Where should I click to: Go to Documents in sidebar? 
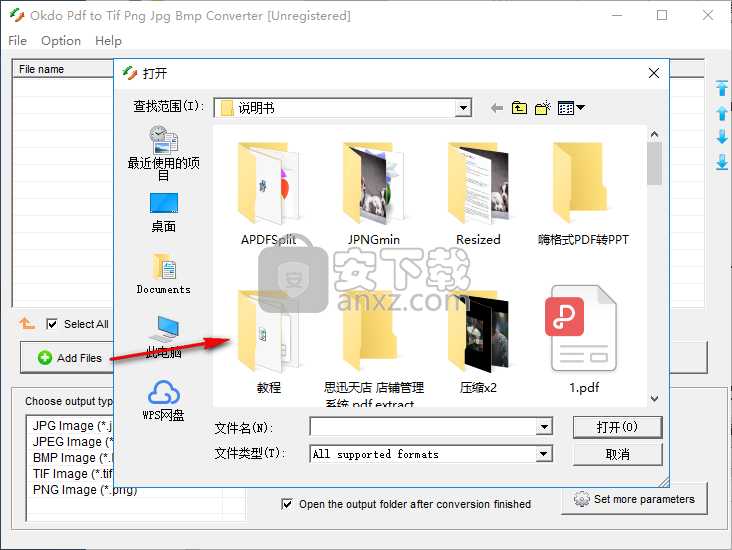pos(163,274)
